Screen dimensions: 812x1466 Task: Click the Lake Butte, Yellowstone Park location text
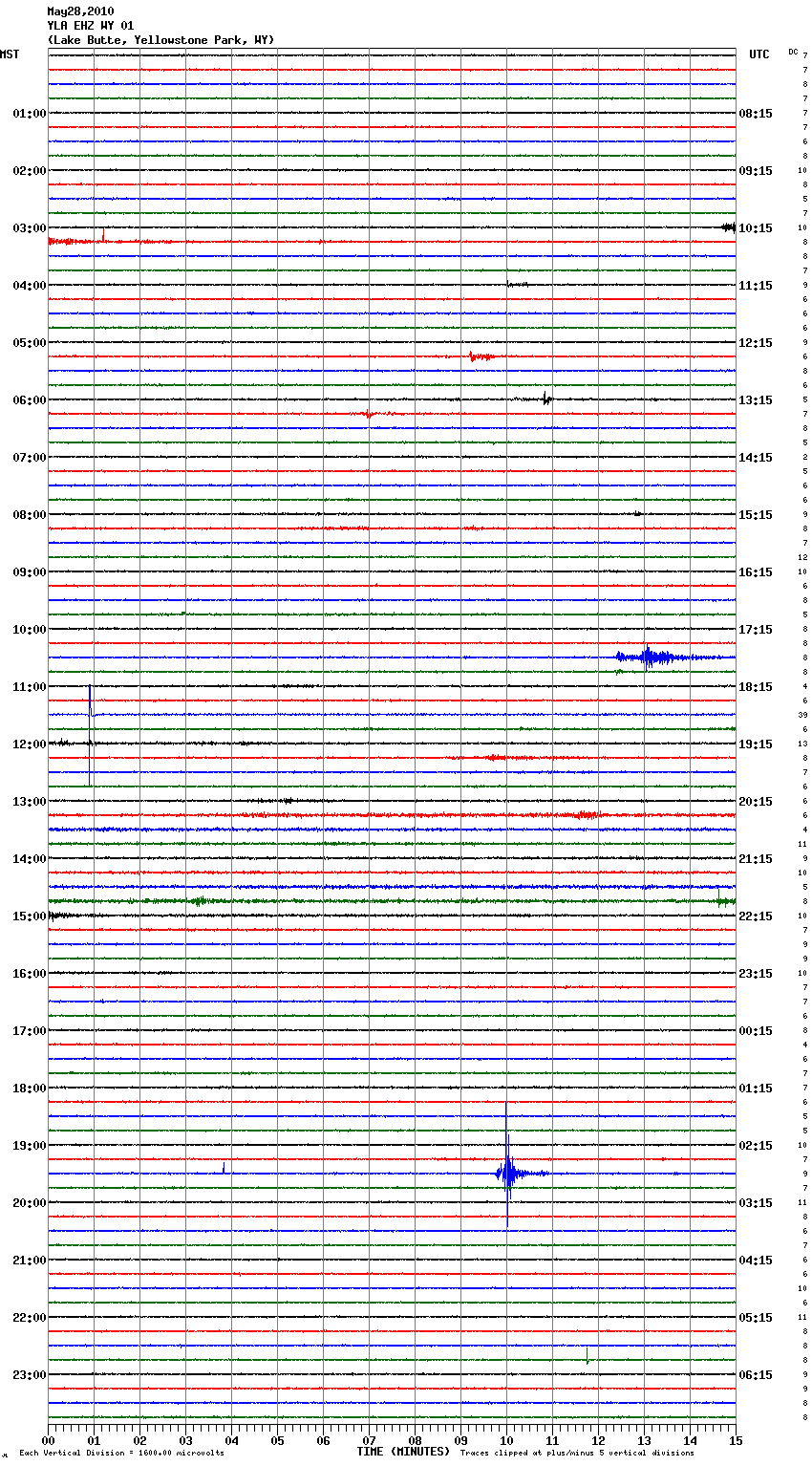160,40
